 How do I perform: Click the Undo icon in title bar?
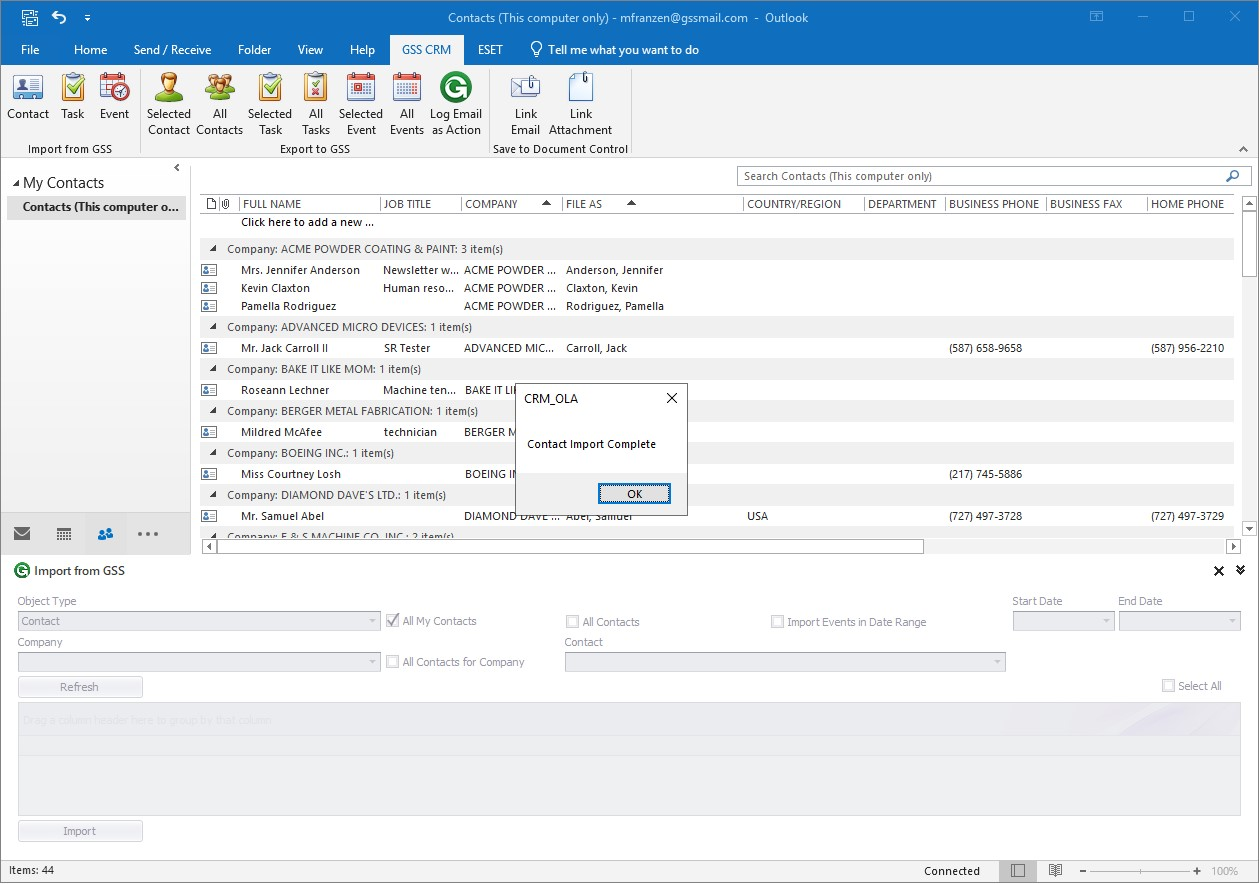tap(59, 17)
